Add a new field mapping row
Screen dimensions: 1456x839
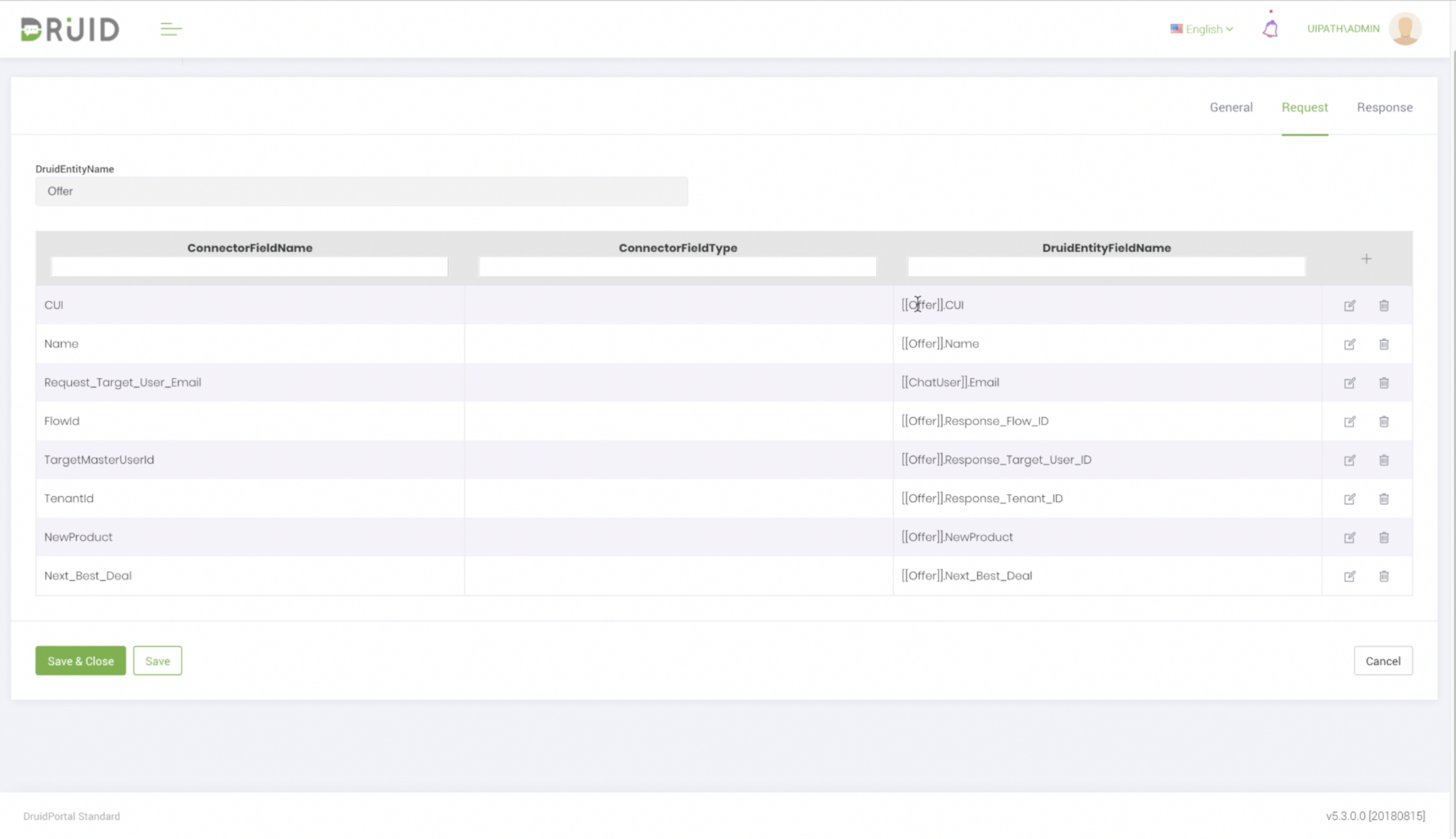(x=1366, y=259)
